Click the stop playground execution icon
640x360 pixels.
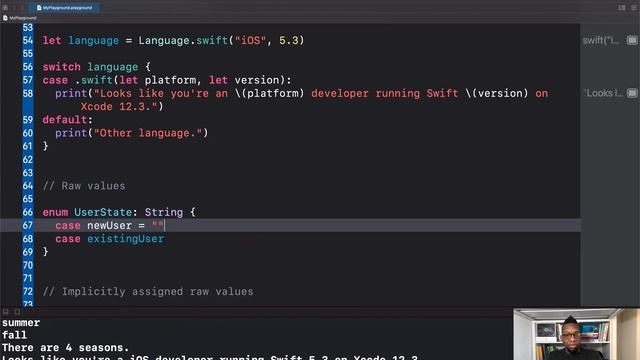17,311
